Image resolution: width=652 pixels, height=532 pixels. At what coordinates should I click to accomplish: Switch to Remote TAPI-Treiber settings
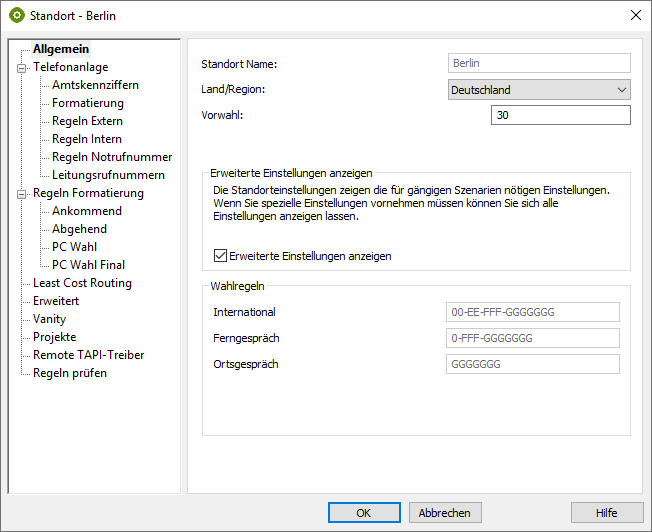(88, 355)
